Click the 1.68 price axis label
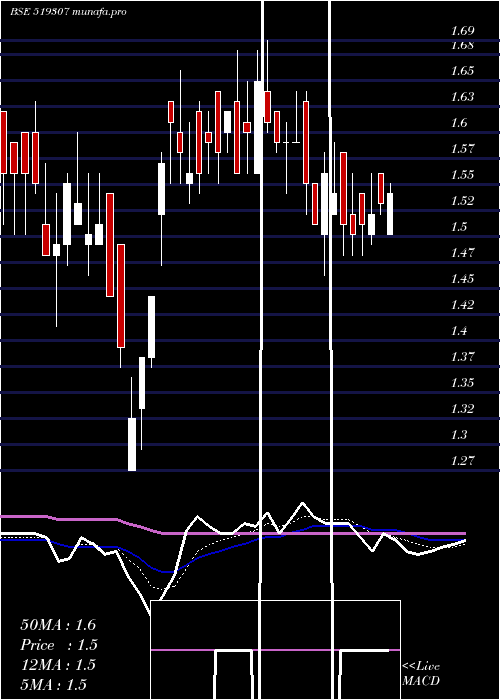Image resolution: width=500 pixels, height=700 pixels. pos(462,45)
